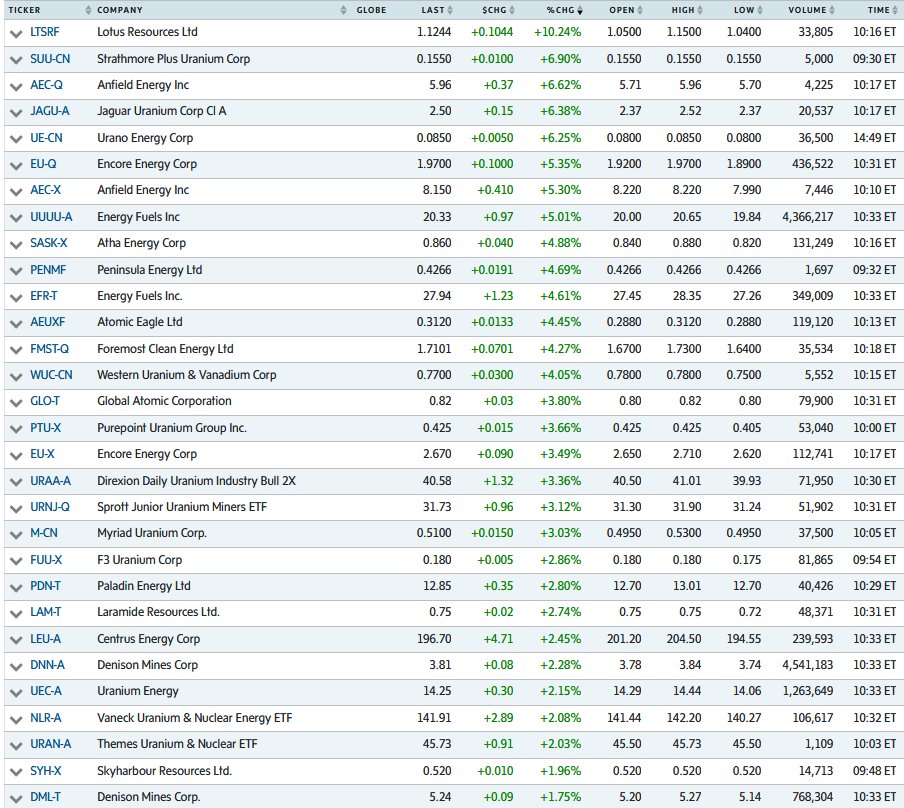
Task: Select Western Uranium & Vanadium Corp name
Action: coord(187,375)
